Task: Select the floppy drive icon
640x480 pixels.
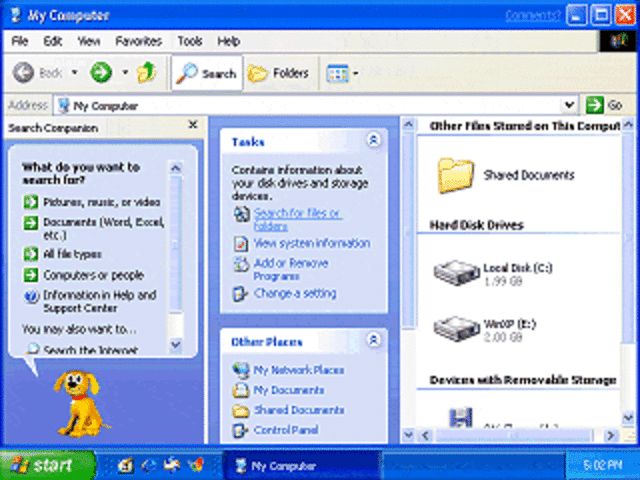Action: 461,418
